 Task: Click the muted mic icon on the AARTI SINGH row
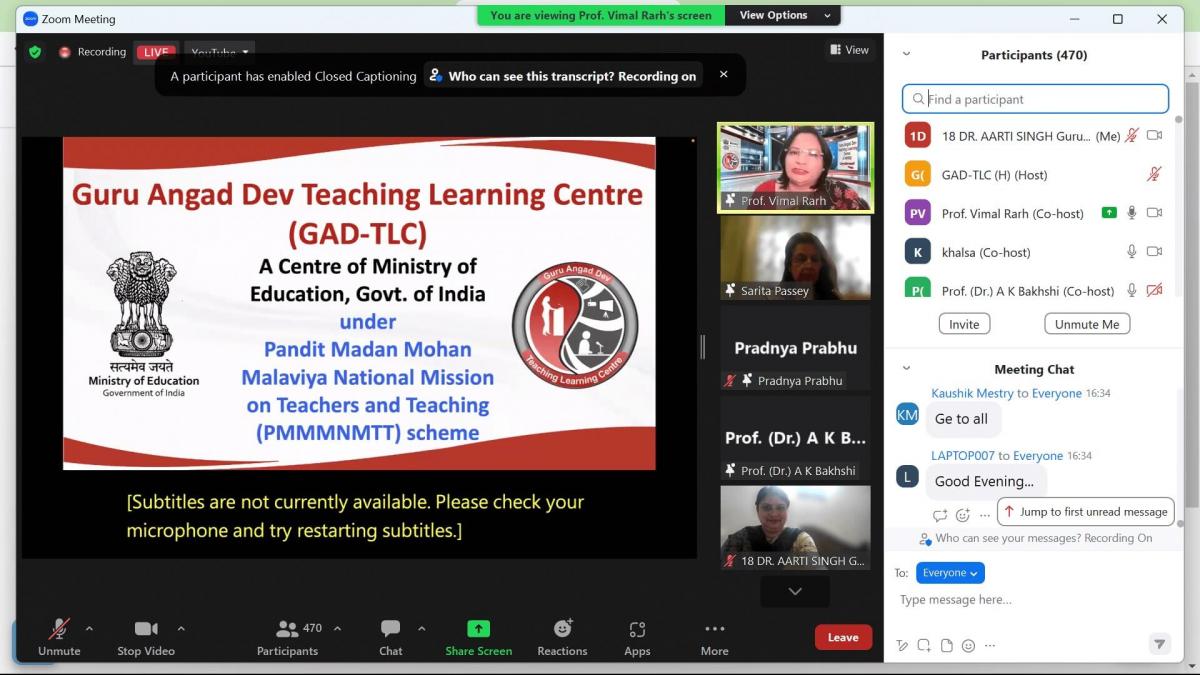[x=1132, y=135]
